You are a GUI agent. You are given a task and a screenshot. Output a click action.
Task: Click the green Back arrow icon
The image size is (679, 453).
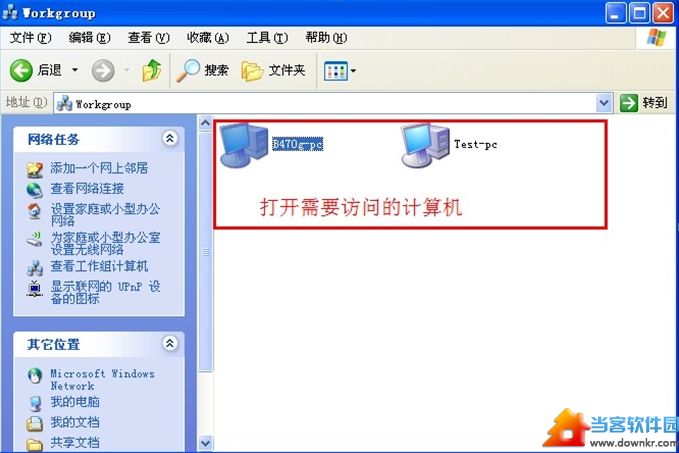[x=21, y=70]
